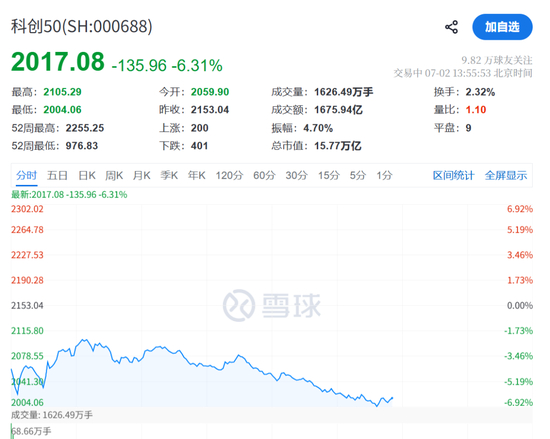This screenshot has width=550, height=439.
Task: Switch to 1分 interval chart
Action: pyautogui.click(x=384, y=175)
